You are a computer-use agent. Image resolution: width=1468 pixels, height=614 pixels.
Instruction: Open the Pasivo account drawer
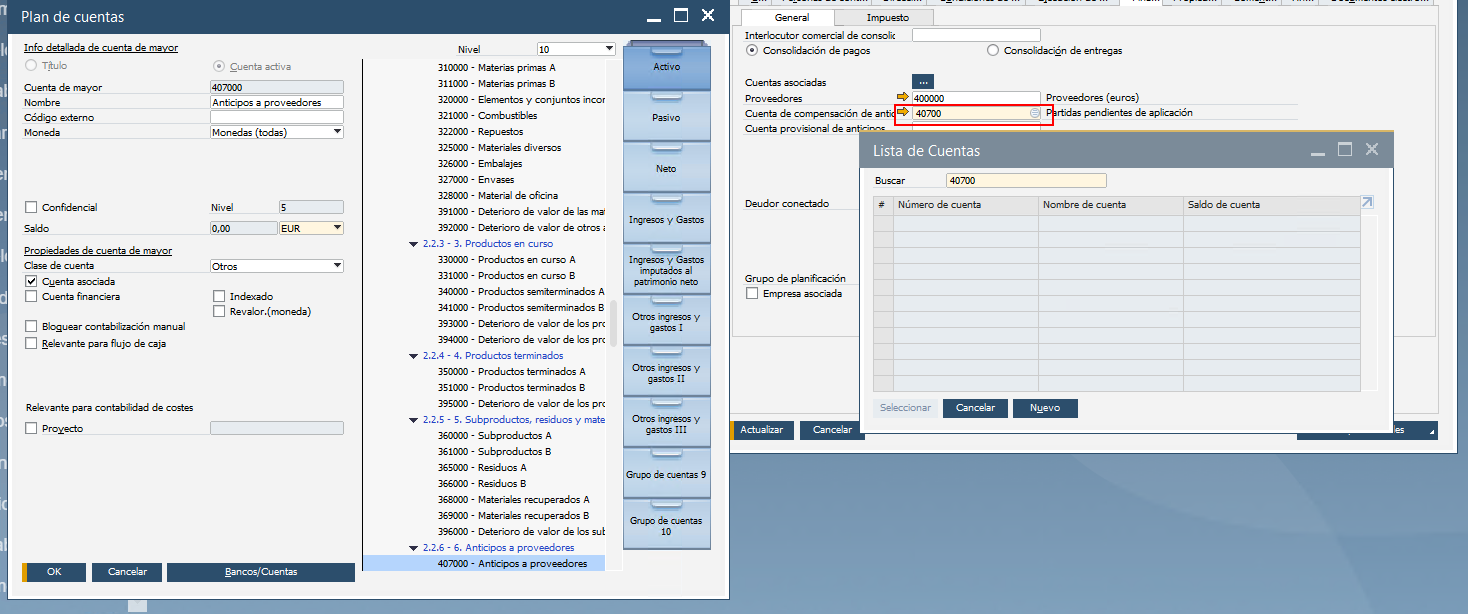point(666,118)
